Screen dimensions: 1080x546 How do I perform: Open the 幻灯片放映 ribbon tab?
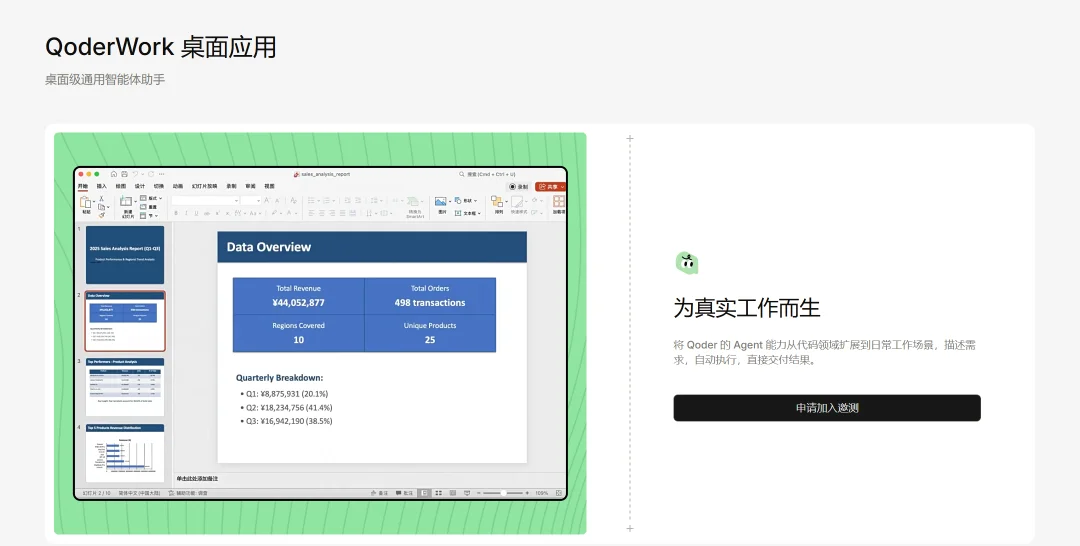click(205, 187)
